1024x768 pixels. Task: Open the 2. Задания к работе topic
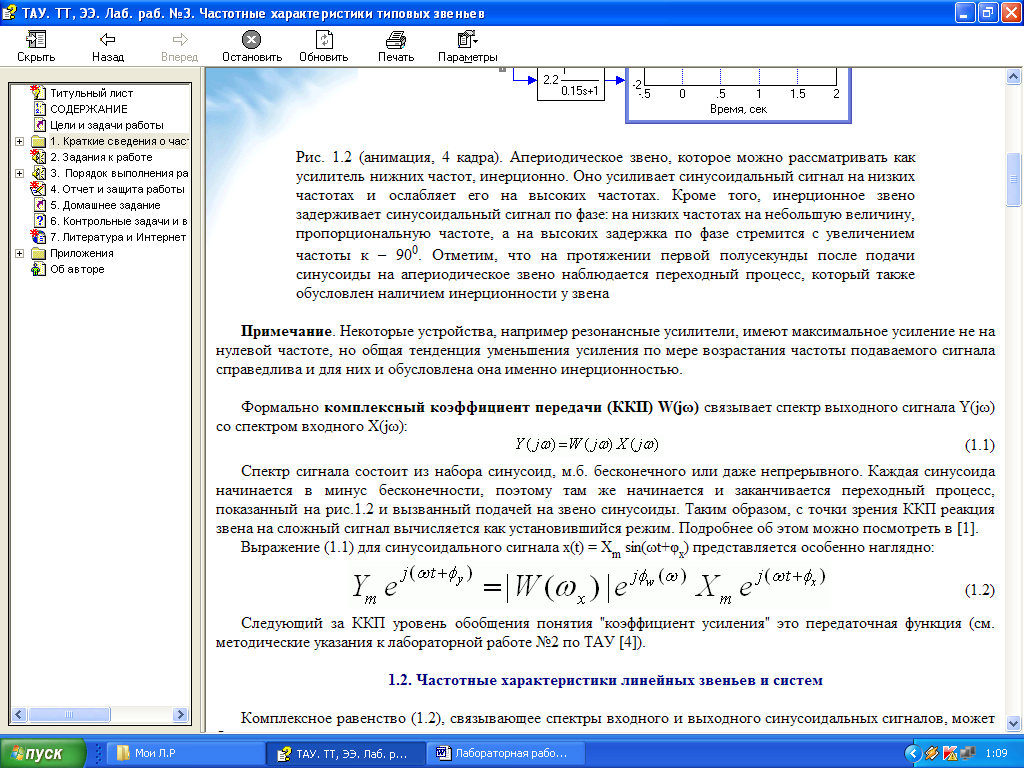point(101,157)
